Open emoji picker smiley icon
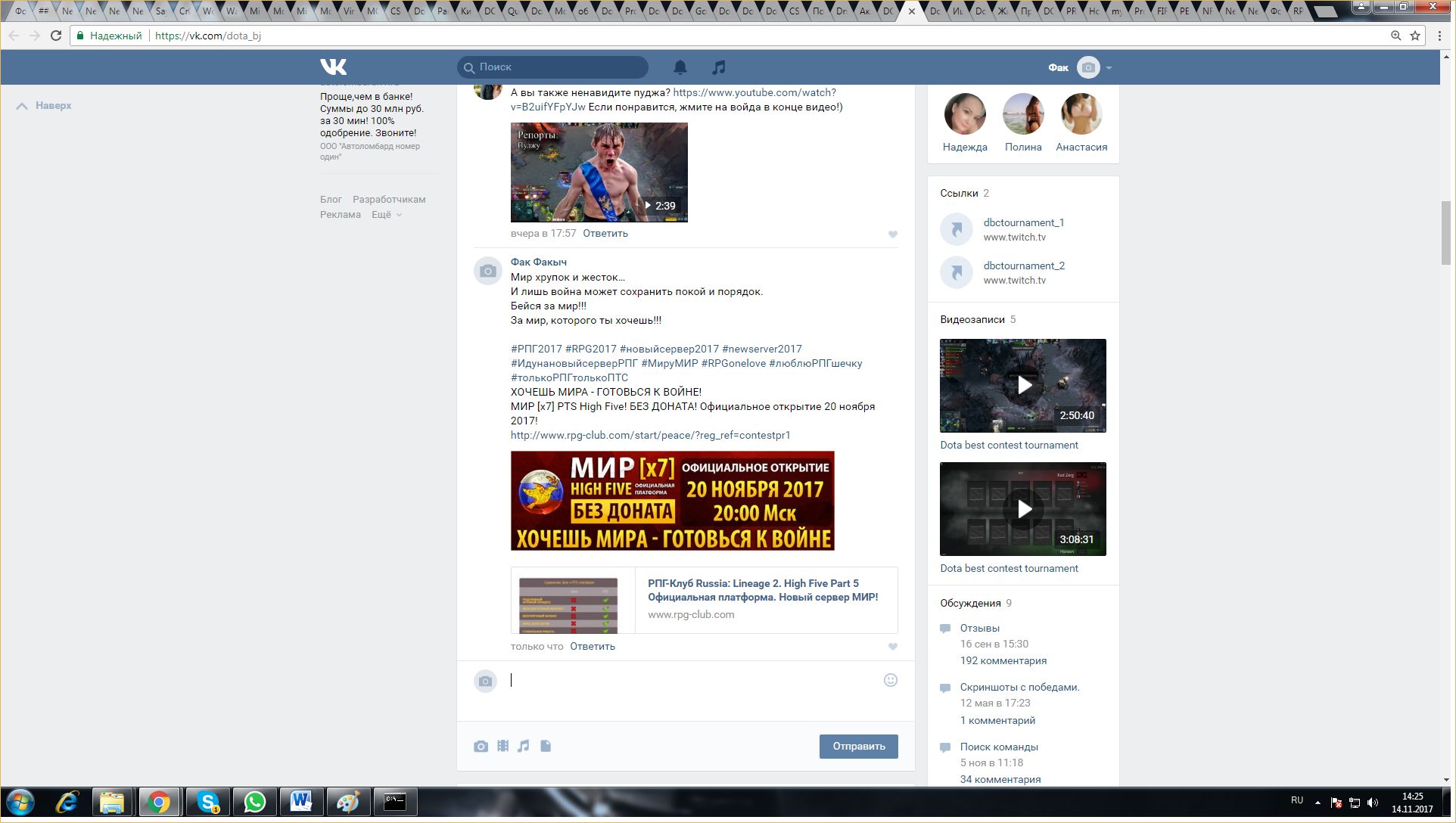The image size is (1456, 823). [891, 680]
